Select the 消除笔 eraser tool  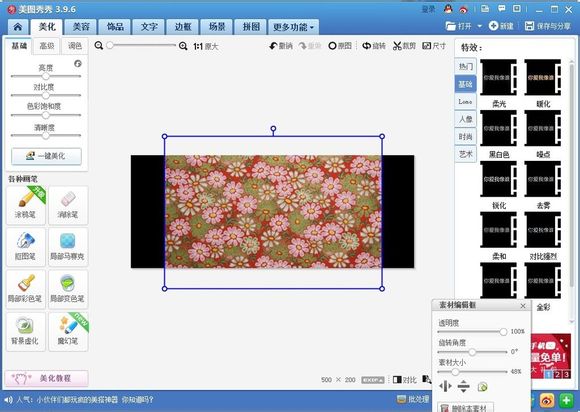68,205
